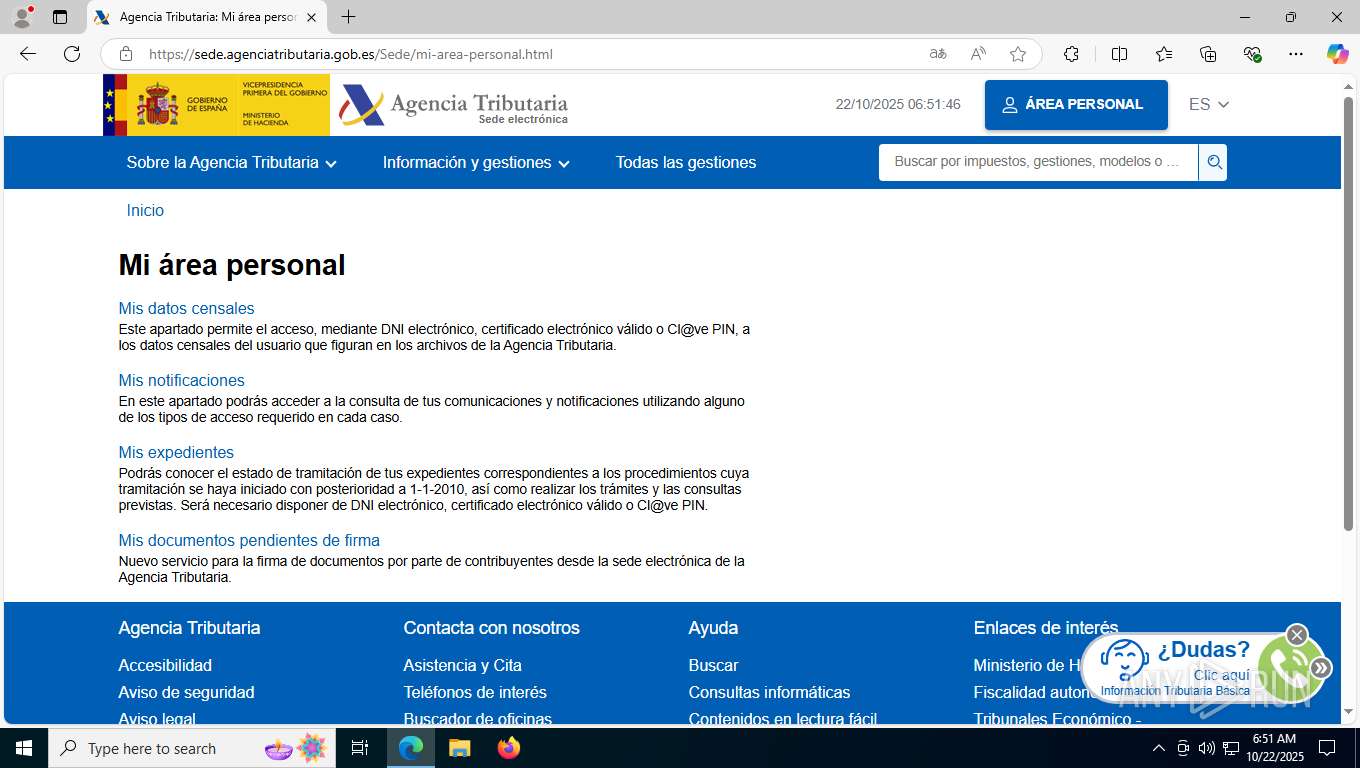
Task: Open the Windows Start menu
Action: click(24, 748)
